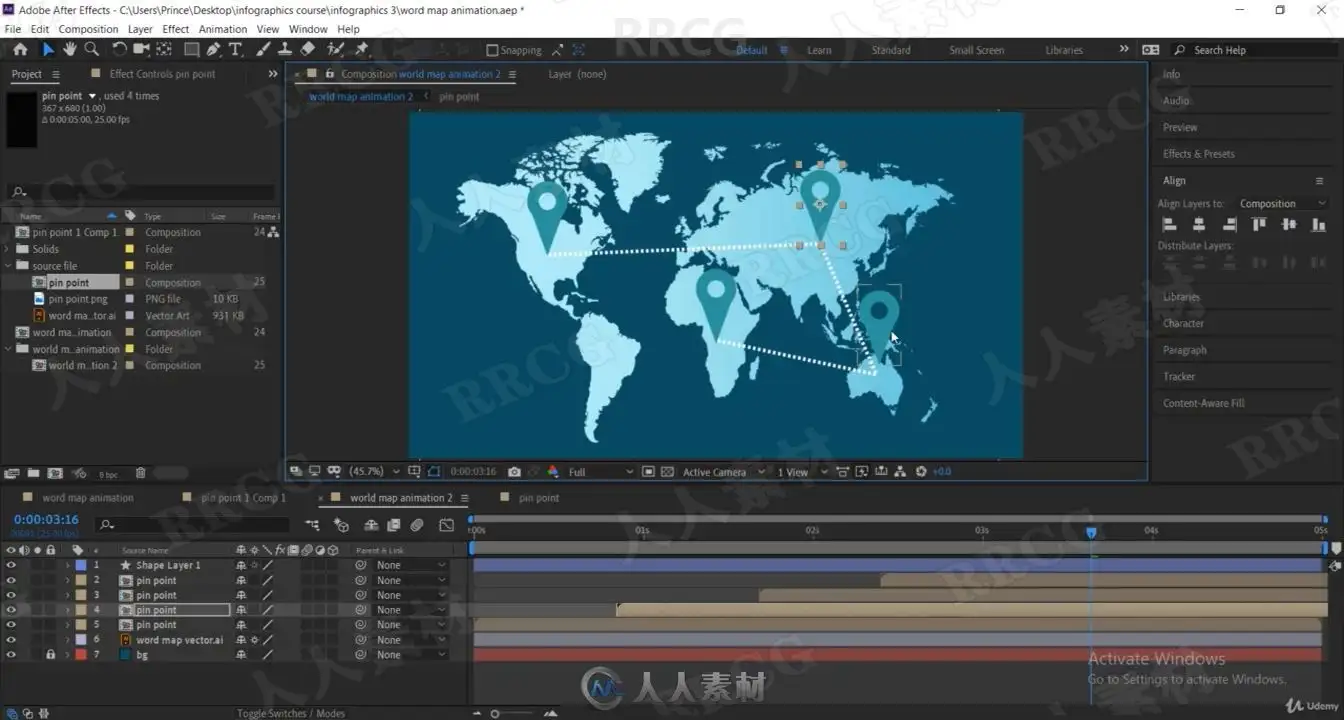Open the magnification ratio dropdown (45.7%)
The image size is (1344, 720).
click(x=373, y=472)
